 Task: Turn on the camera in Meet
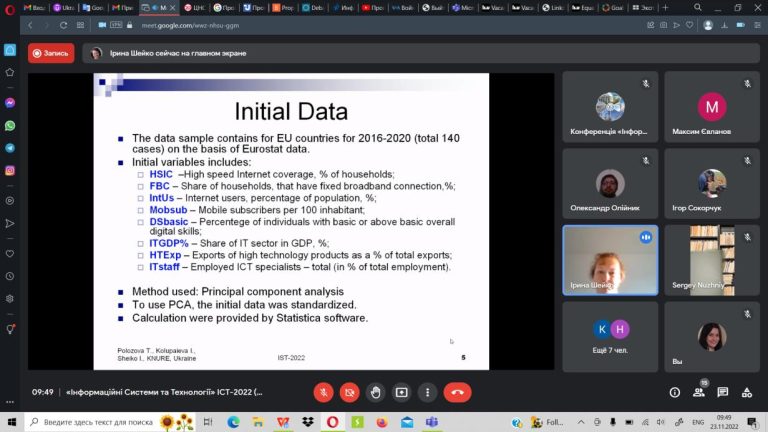pos(349,392)
